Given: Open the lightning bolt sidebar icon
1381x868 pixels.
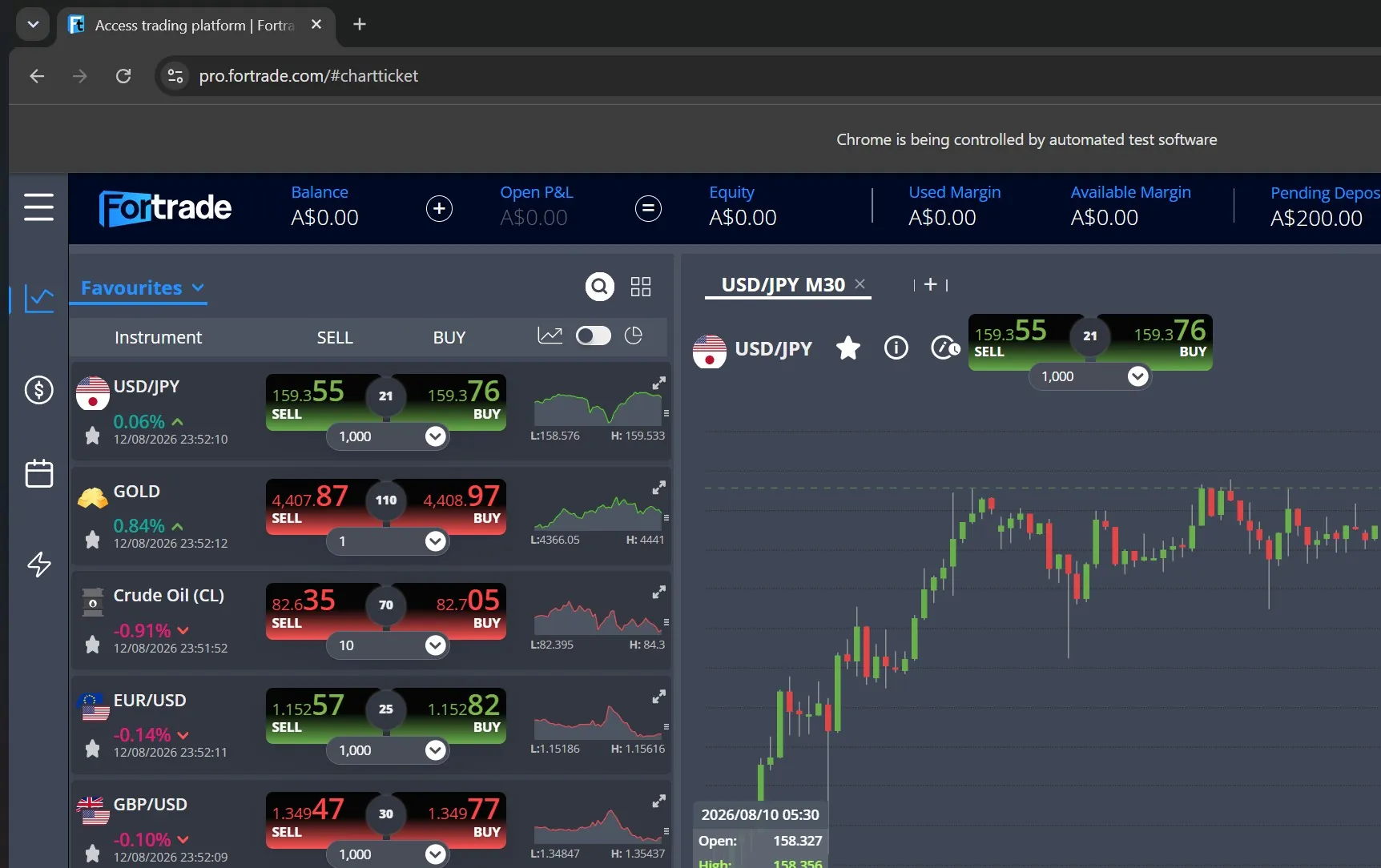Looking at the screenshot, I should (38, 565).
